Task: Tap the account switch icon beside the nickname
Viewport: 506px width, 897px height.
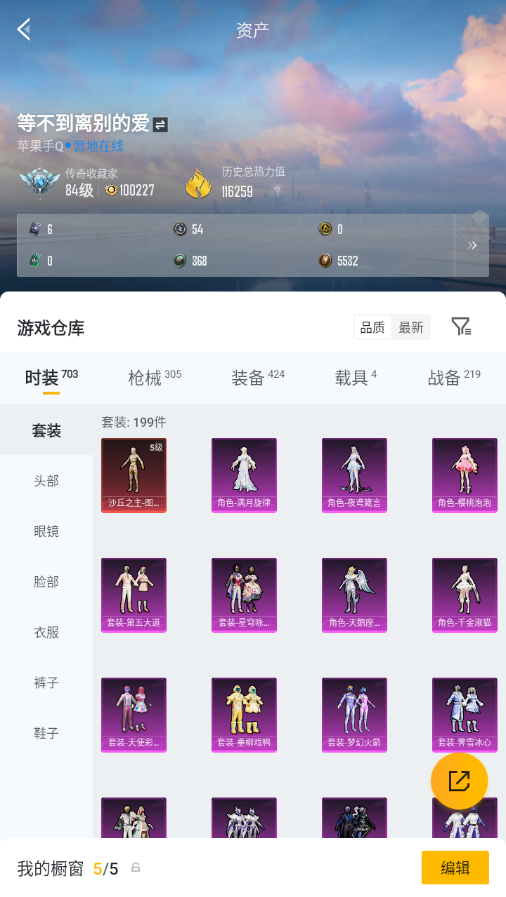Action: 161,125
